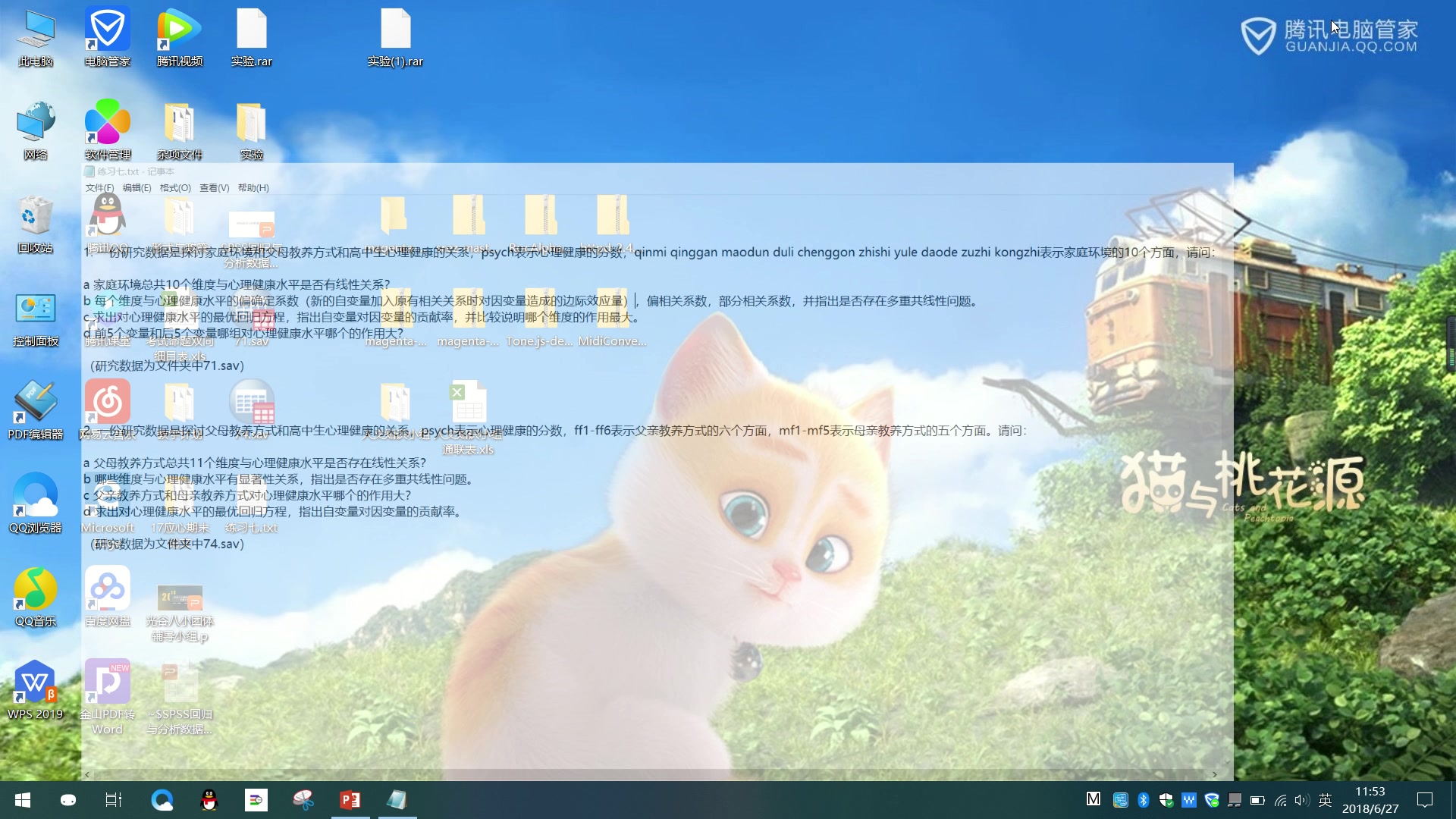The height and width of the screenshot is (819, 1456).
Task: Select the 电脑管家 desktop shortcut
Action: (x=108, y=38)
